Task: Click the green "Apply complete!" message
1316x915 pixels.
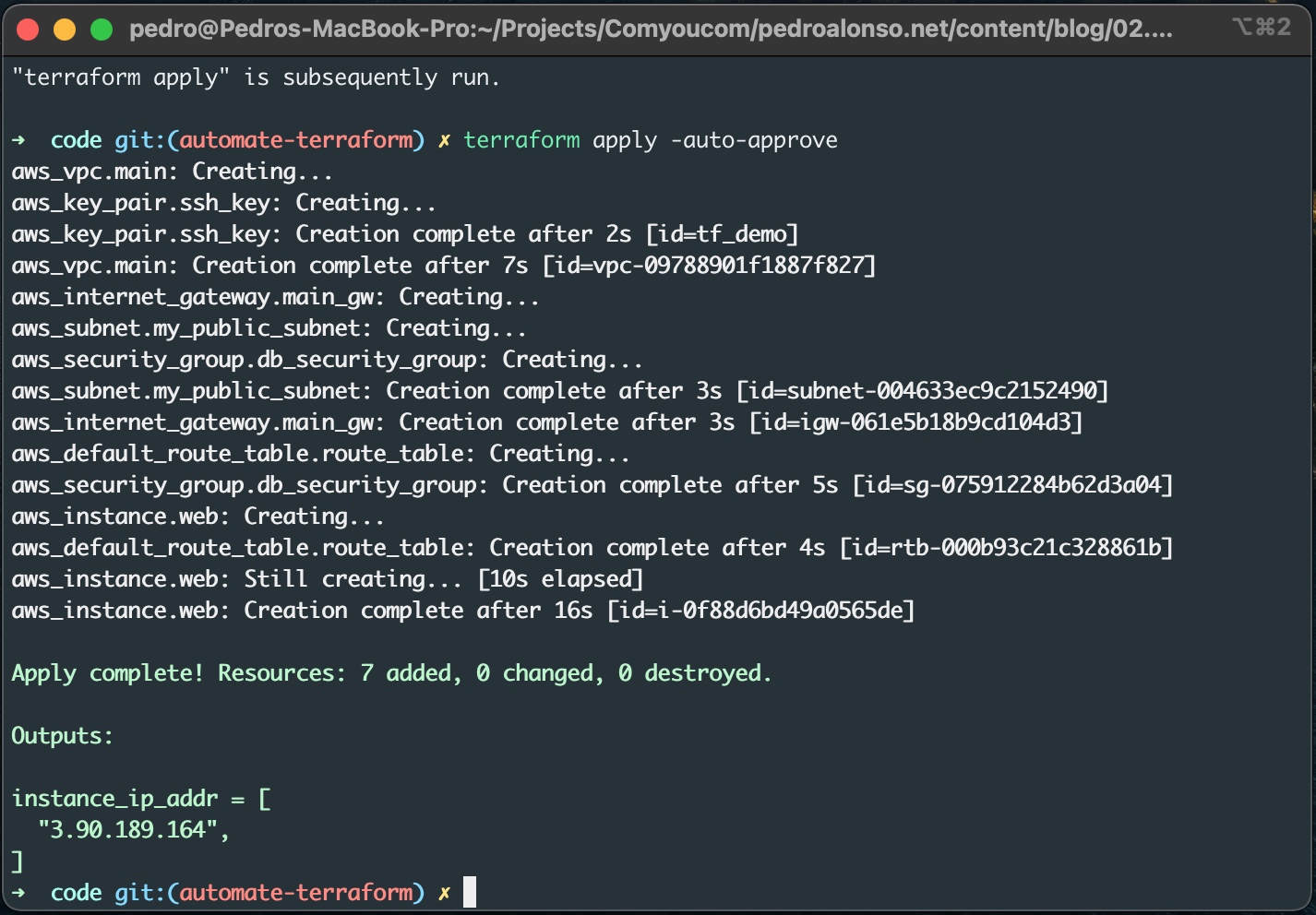Action: click(x=107, y=673)
